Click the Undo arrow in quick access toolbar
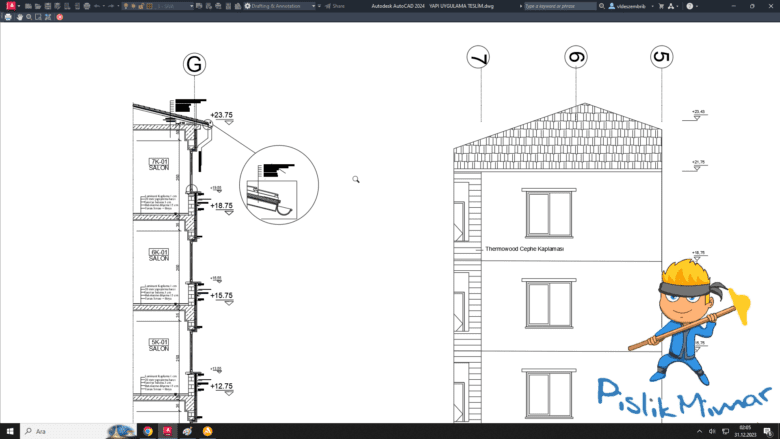This screenshot has width=780, height=439. (97, 6)
